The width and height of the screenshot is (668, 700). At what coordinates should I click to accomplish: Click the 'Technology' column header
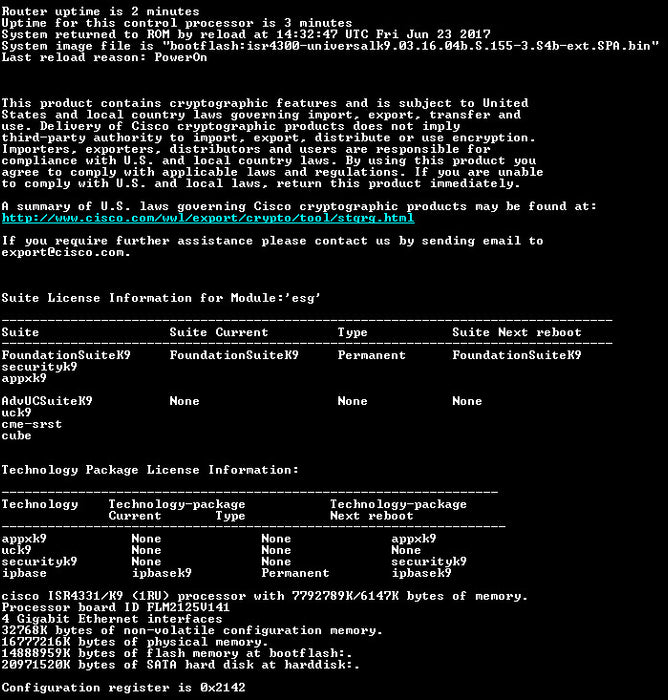coord(40,504)
